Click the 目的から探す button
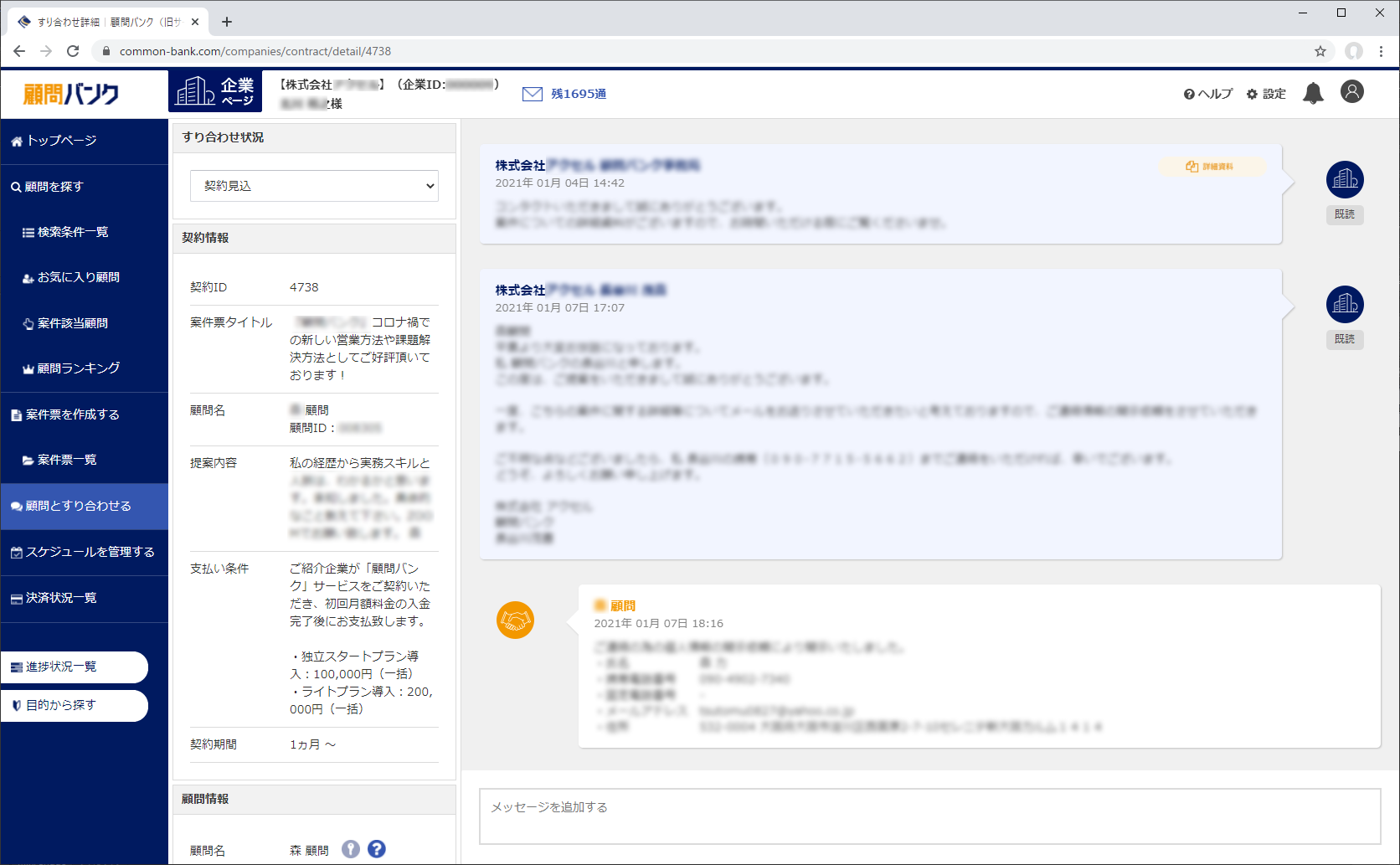Image resolution: width=1400 pixels, height=865 pixels. pyautogui.click(x=74, y=705)
